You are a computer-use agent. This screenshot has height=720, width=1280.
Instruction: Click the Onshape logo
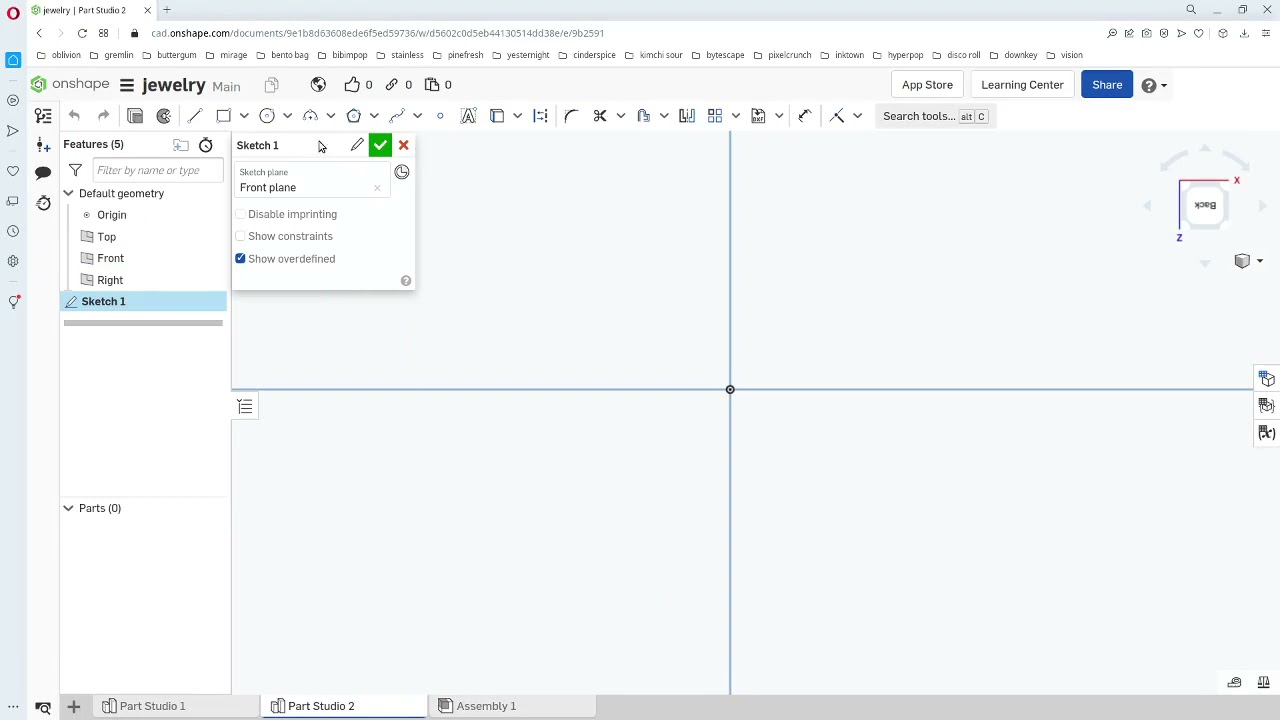(x=69, y=85)
